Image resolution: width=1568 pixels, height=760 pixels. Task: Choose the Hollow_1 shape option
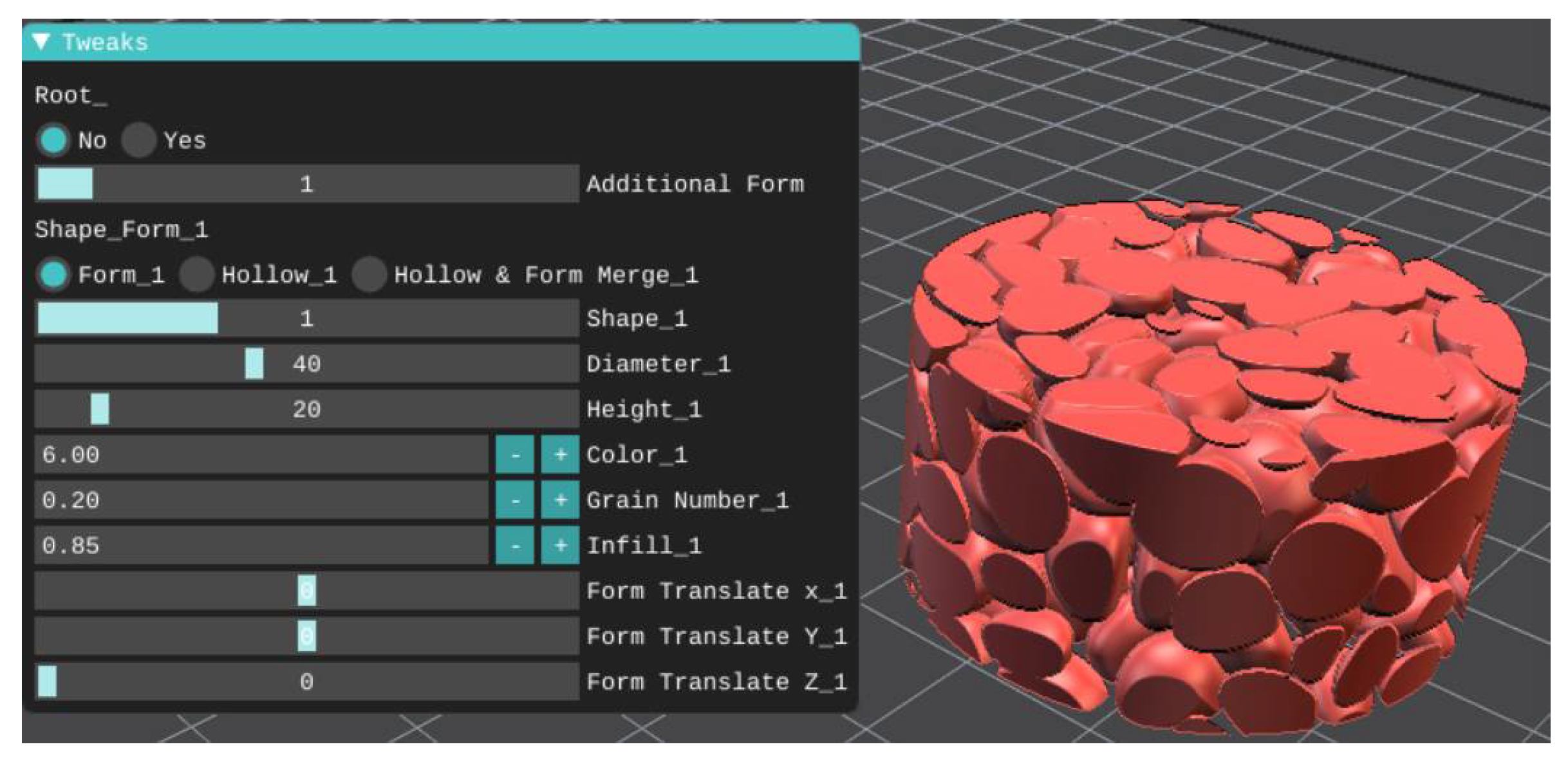pyautogui.click(x=197, y=275)
